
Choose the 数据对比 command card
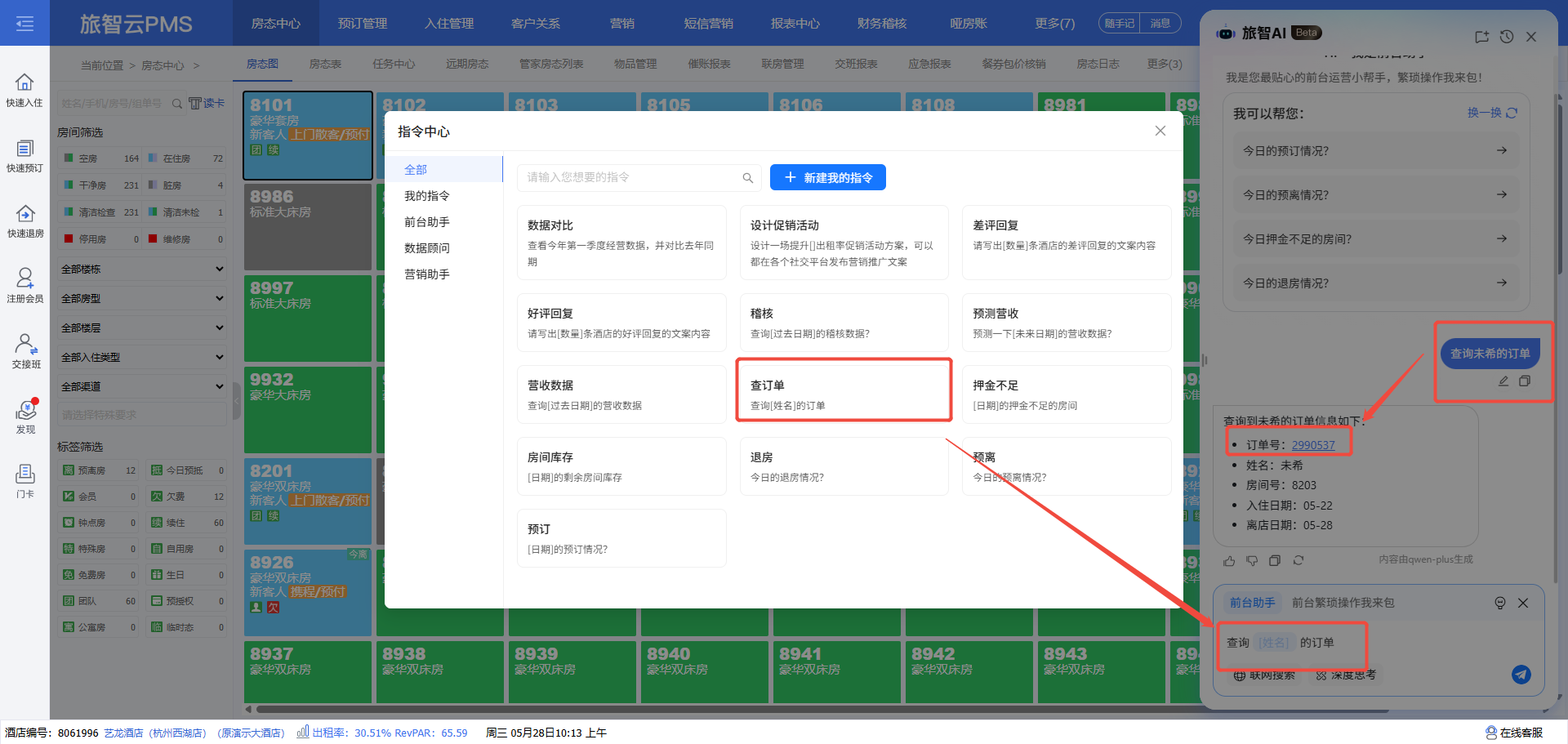tap(621, 243)
